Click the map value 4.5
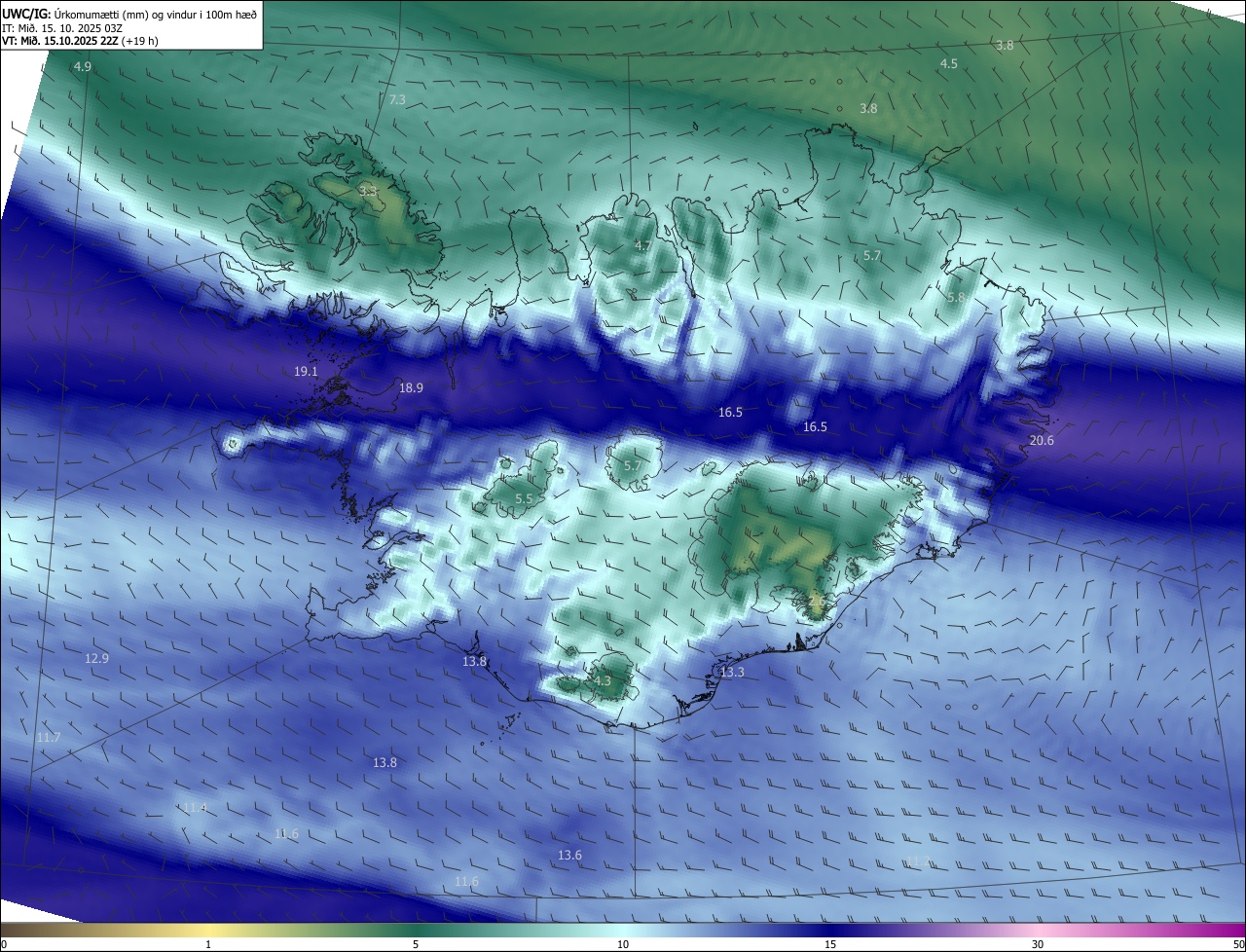The width and height of the screenshot is (1246, 952). 948,63
